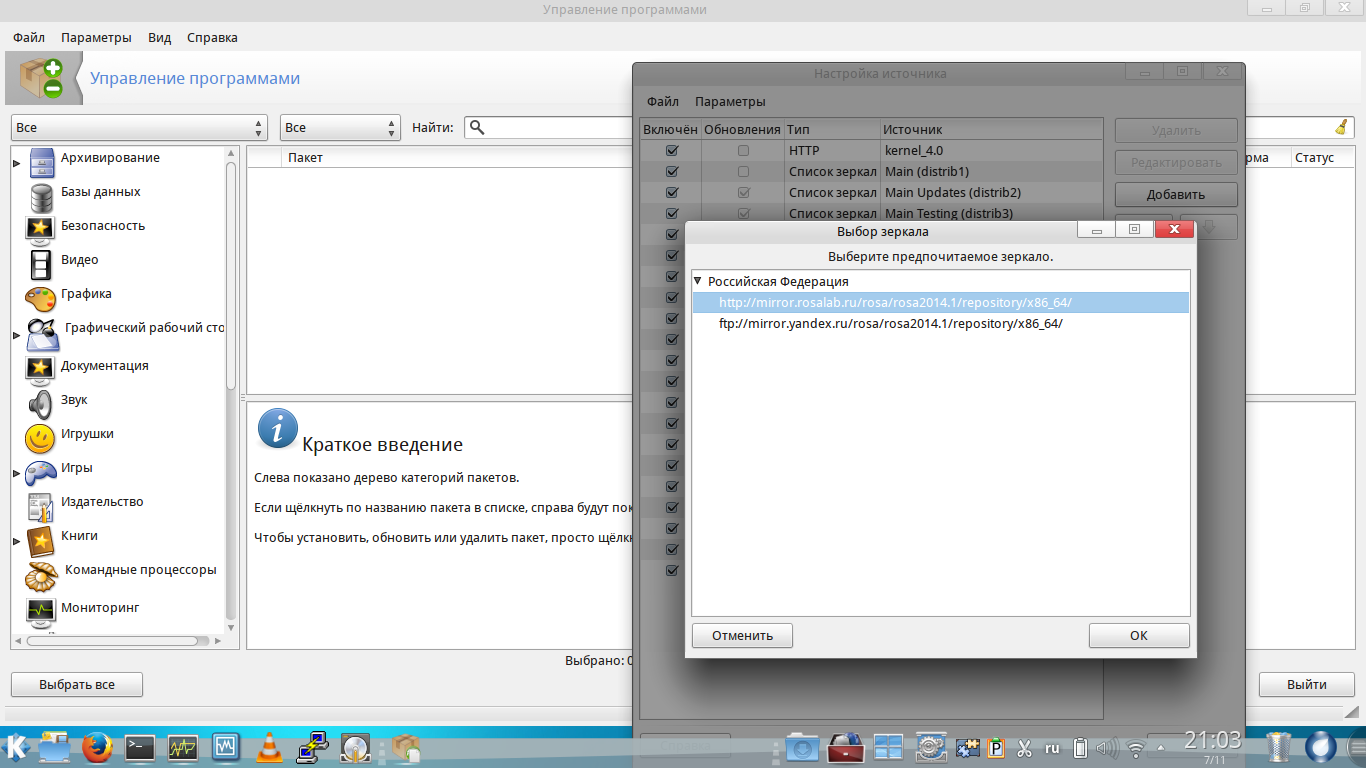
Task: Select the Игрушки smiley icon
Action: coord(40,438)
